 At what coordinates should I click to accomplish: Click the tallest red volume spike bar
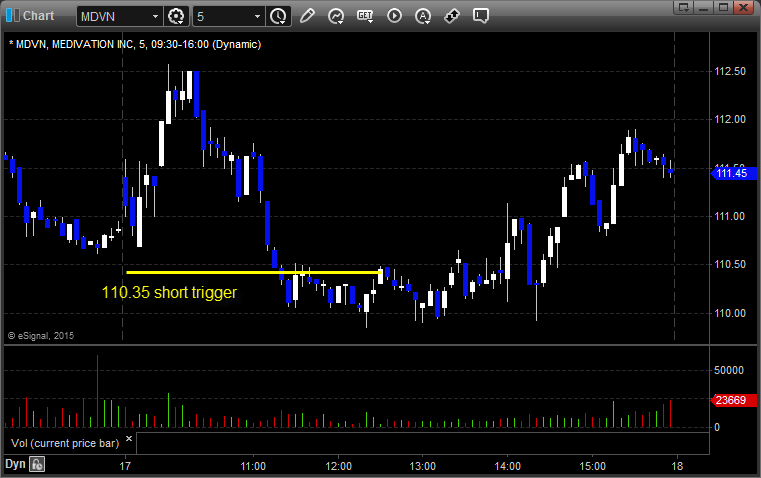point(98,391)
